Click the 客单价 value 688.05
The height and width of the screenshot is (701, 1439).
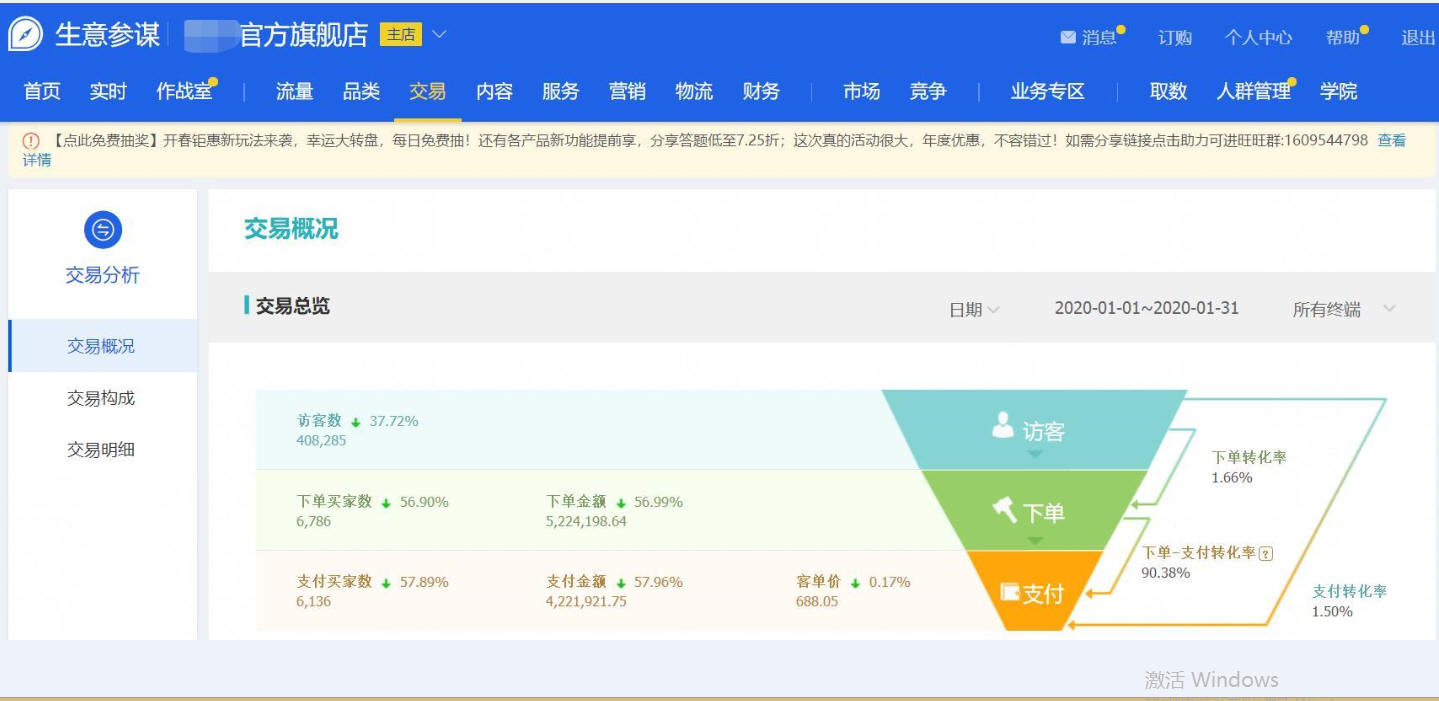pyautogui.click(x=817, y=602)
